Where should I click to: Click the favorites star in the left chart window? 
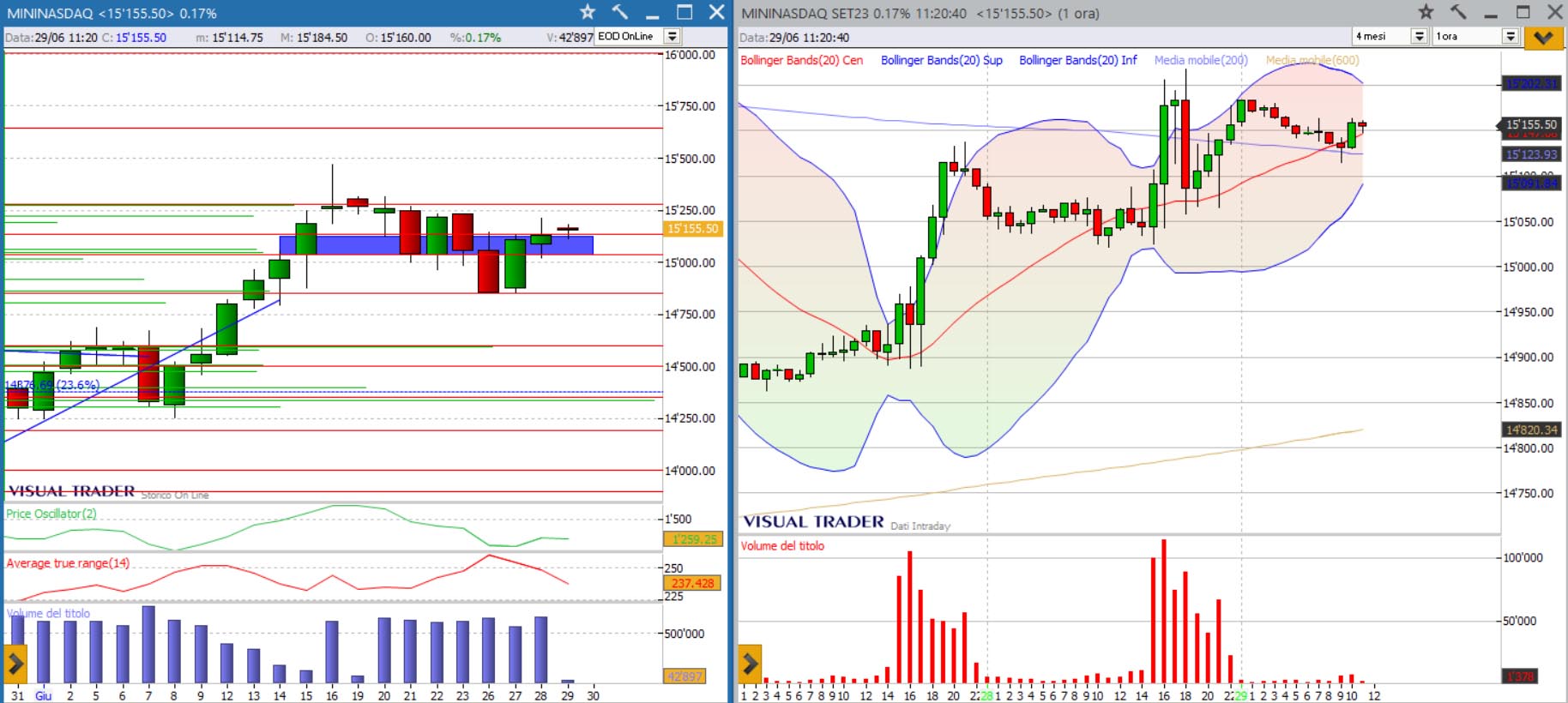pos(588,12)
